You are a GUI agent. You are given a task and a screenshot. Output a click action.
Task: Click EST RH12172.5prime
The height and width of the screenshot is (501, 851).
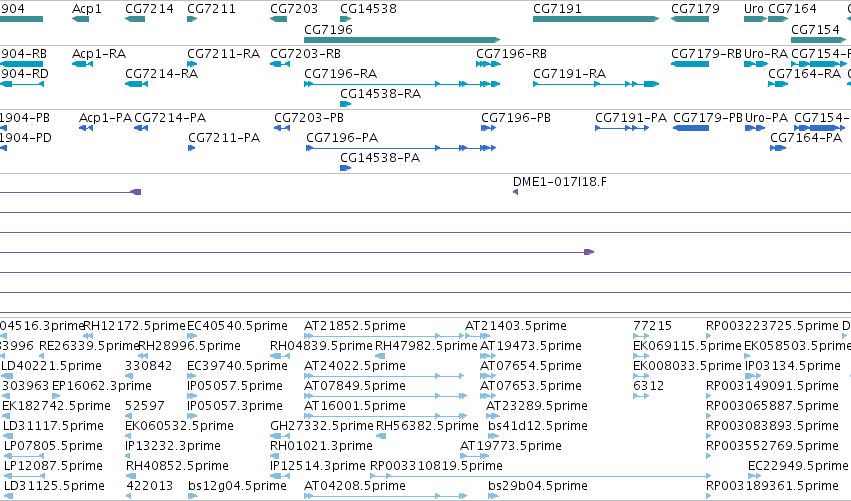(134, 326)
